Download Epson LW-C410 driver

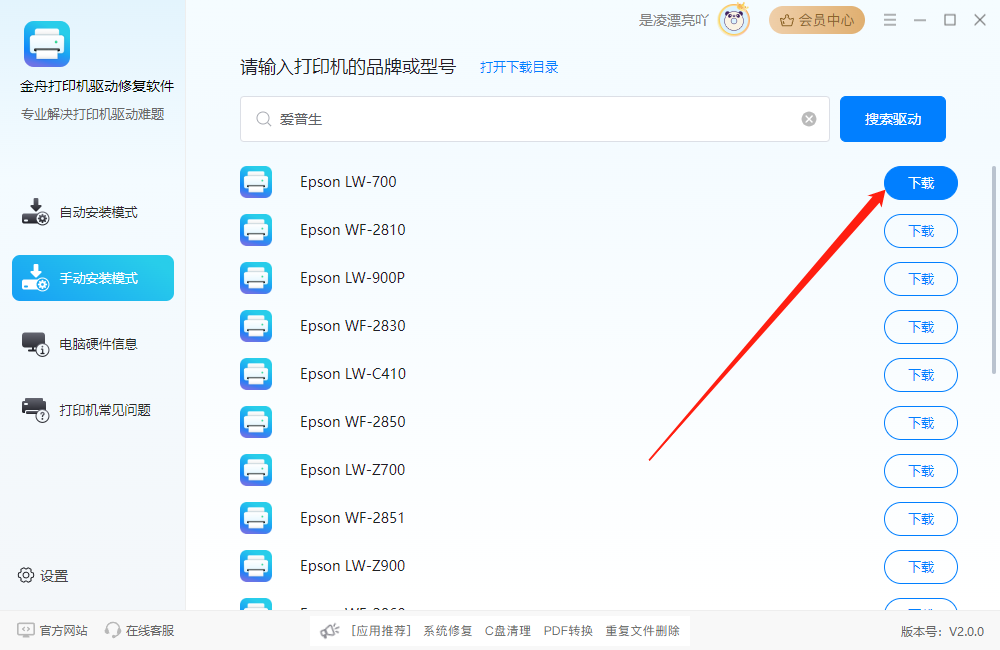coord(920,375)
